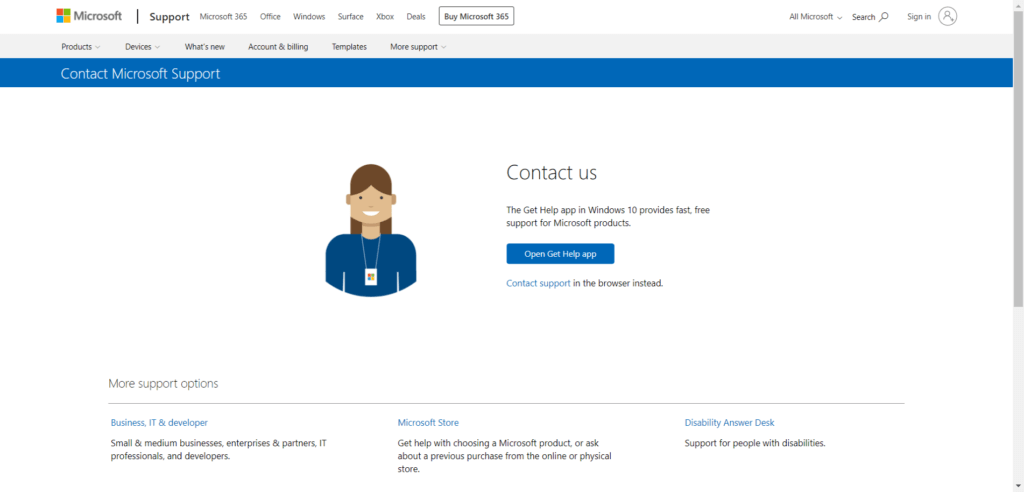Open the Business, IT & developer link

point(159,423)
